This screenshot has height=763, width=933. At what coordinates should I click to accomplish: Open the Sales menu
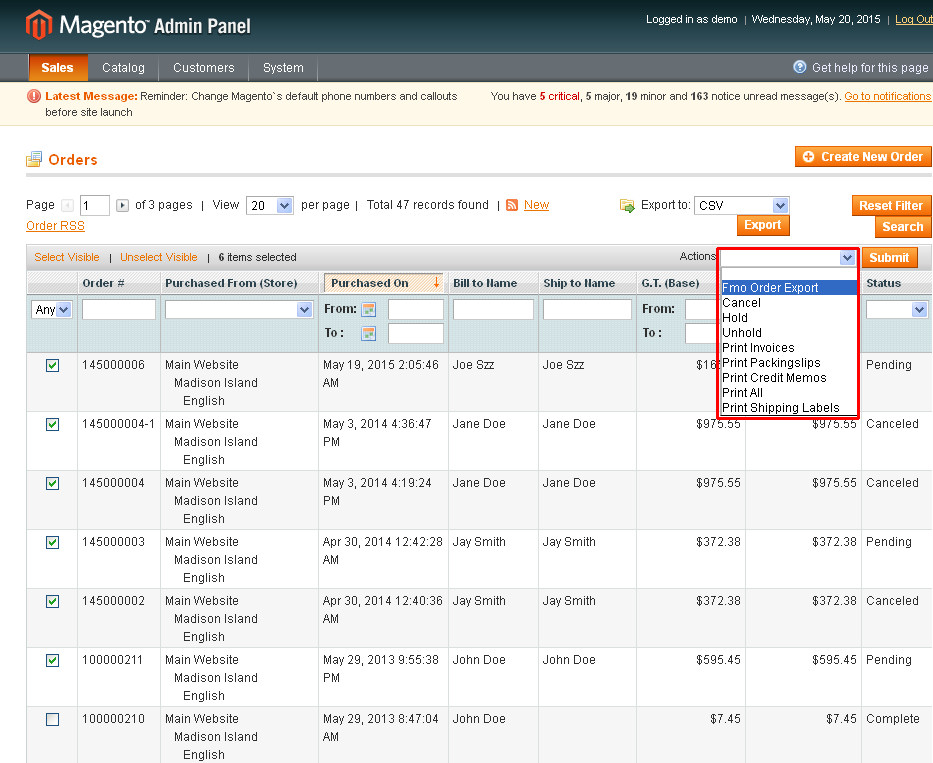[57, 68]
